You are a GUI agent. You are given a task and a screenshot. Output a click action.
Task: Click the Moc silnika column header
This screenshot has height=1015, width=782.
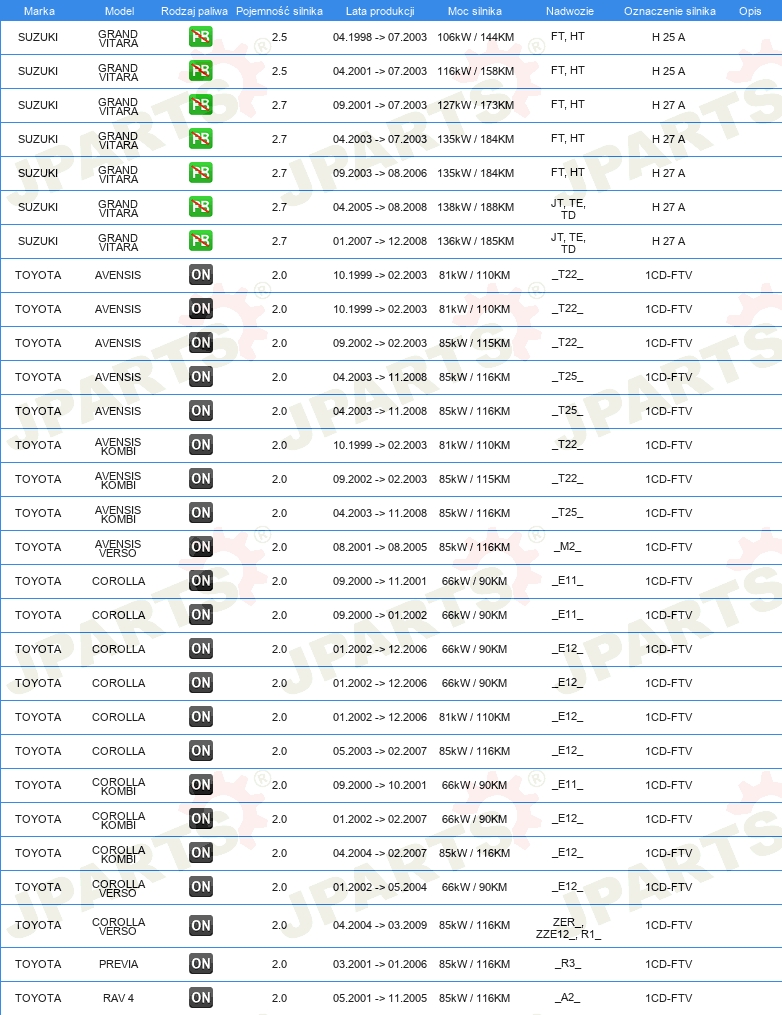(x=475, y=11)
